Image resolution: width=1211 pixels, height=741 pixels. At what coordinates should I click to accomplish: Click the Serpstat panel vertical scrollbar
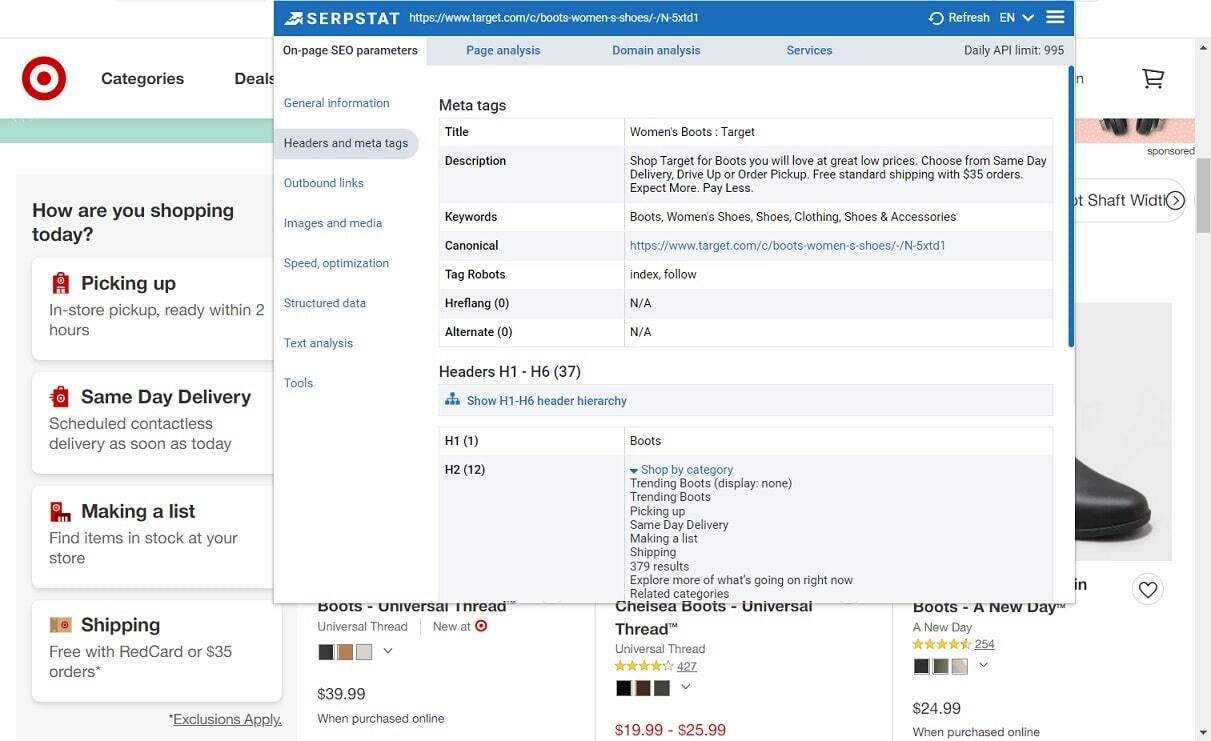1071,207
